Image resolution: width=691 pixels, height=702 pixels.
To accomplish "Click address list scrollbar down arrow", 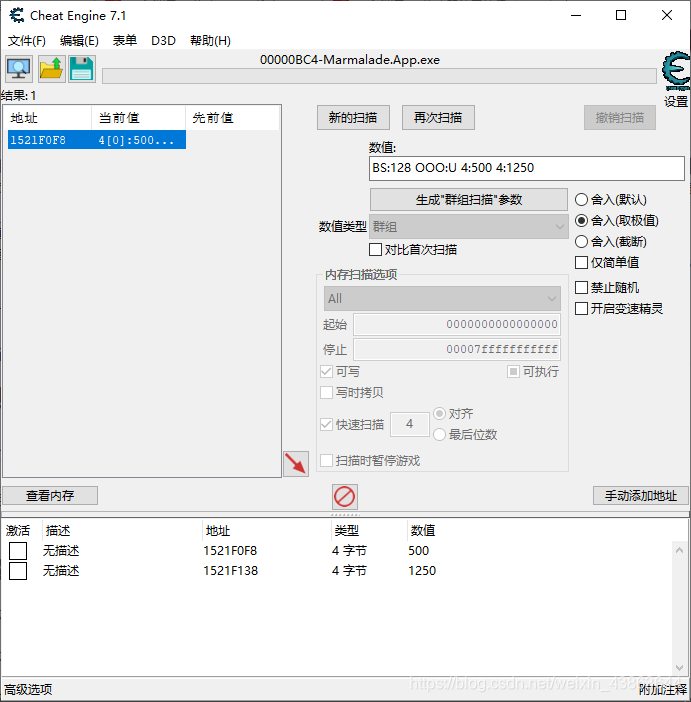I will tap(679, 668).
